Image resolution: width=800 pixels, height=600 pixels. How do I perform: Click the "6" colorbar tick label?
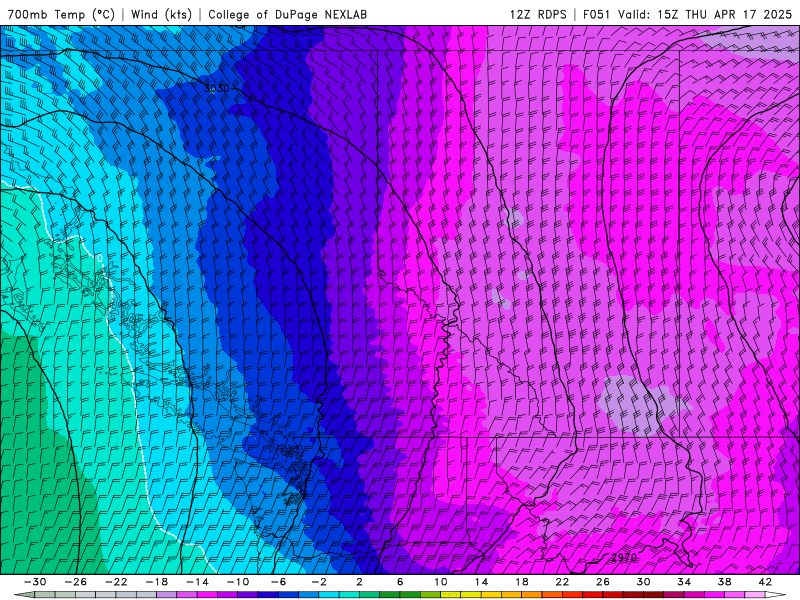point(400,582)
